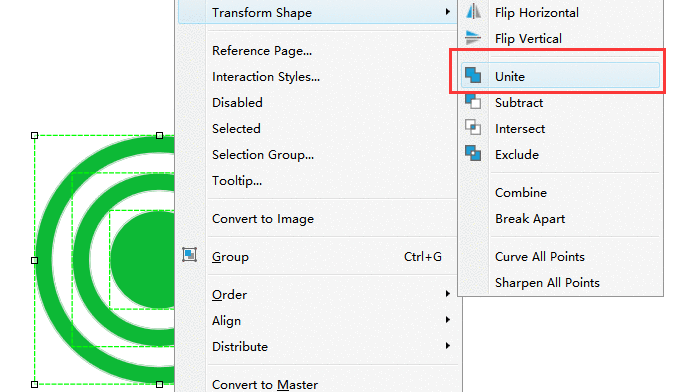The height and width of the screenshot is (392, 674).
Task: Click the Flip Vertical icon
Action: [473, 38]
